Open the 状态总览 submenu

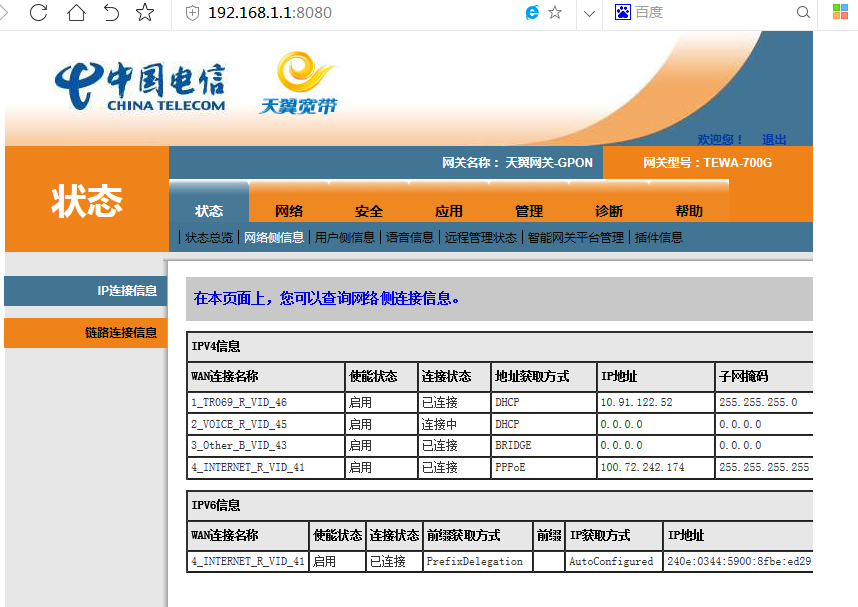(x=208, y=238)
